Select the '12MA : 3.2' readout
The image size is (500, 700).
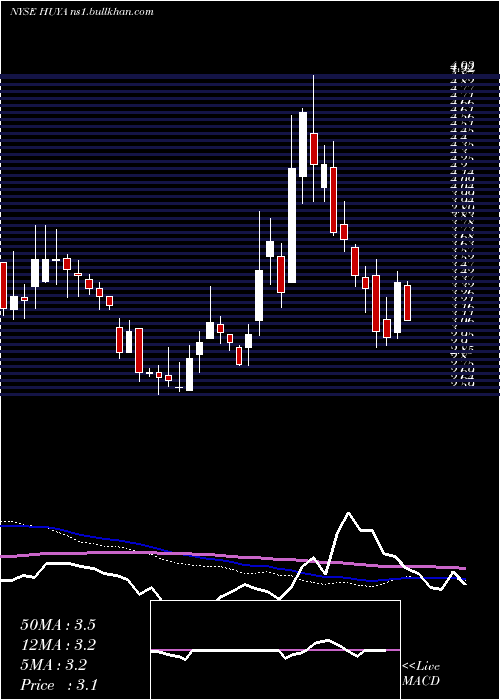[58, 645]
